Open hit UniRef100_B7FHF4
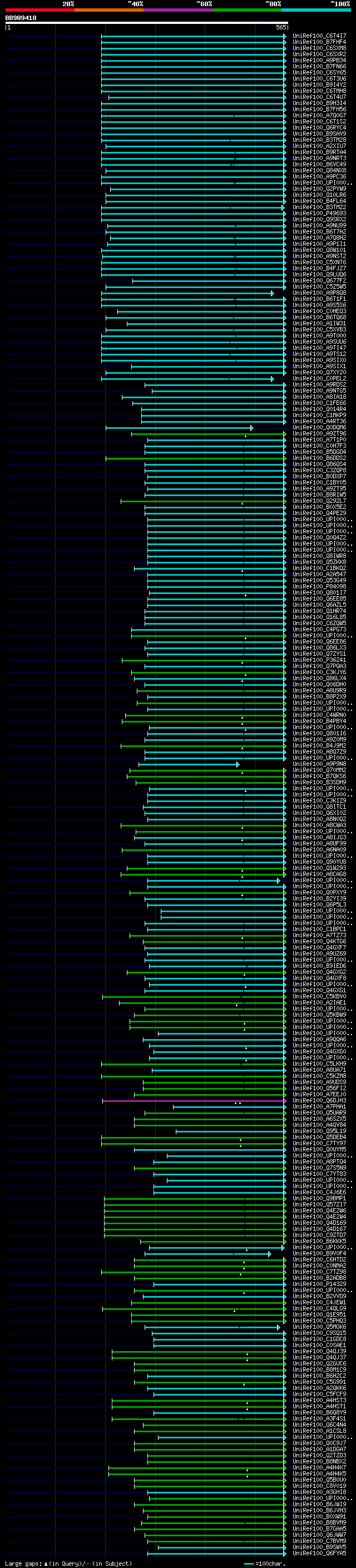Viewport: 356px width, 1568px height. tap(319, 42)
